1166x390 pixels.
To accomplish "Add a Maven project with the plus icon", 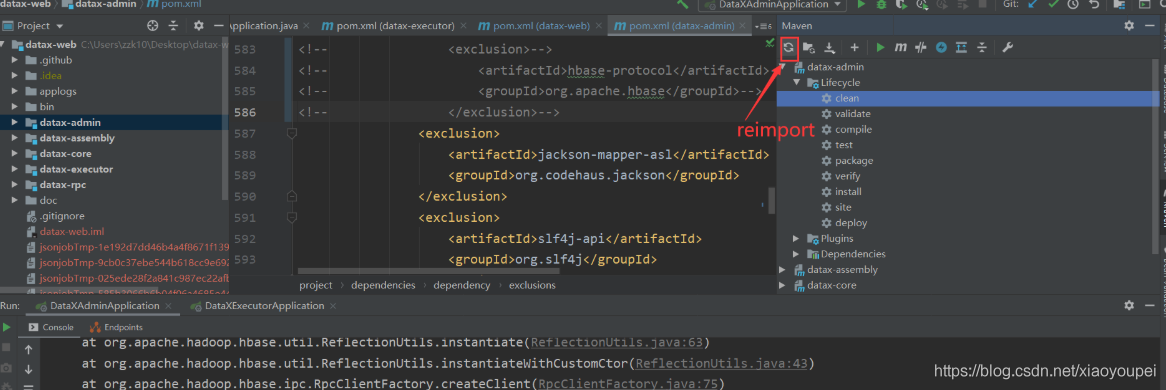I will coord(854,48).
